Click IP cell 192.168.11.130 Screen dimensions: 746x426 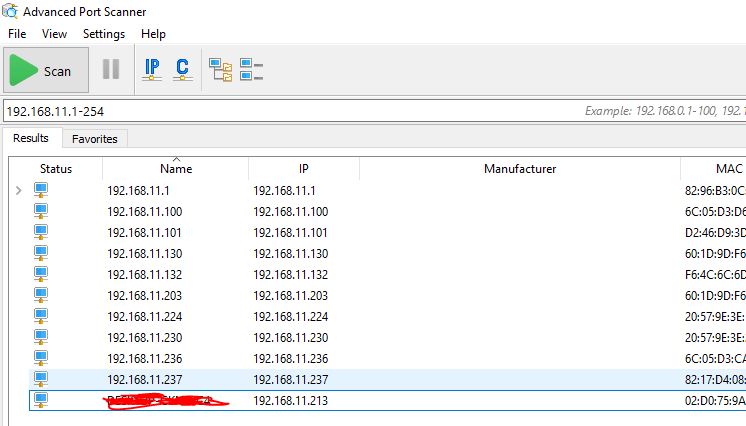tap(291, 254)
